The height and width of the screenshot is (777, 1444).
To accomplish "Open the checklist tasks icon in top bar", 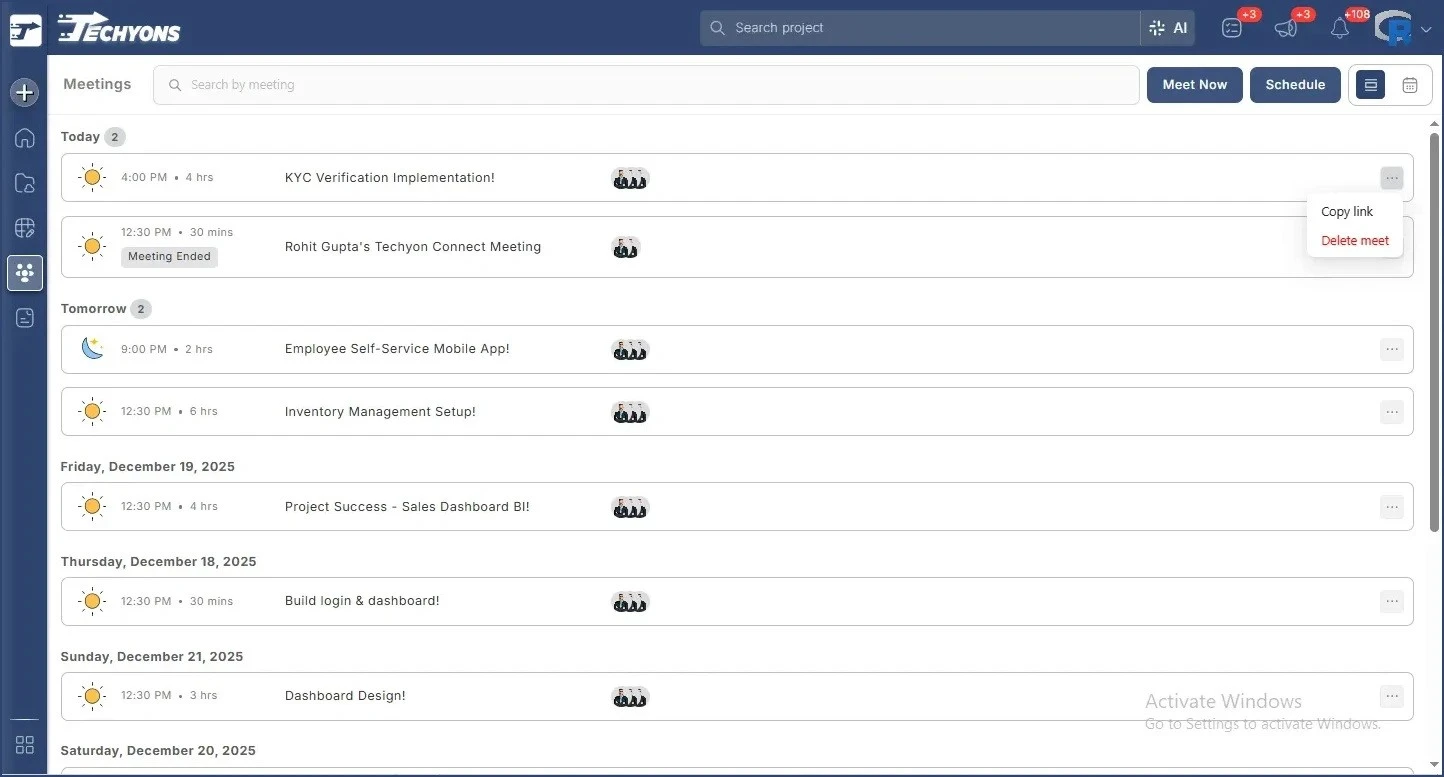I will 1232,28.
